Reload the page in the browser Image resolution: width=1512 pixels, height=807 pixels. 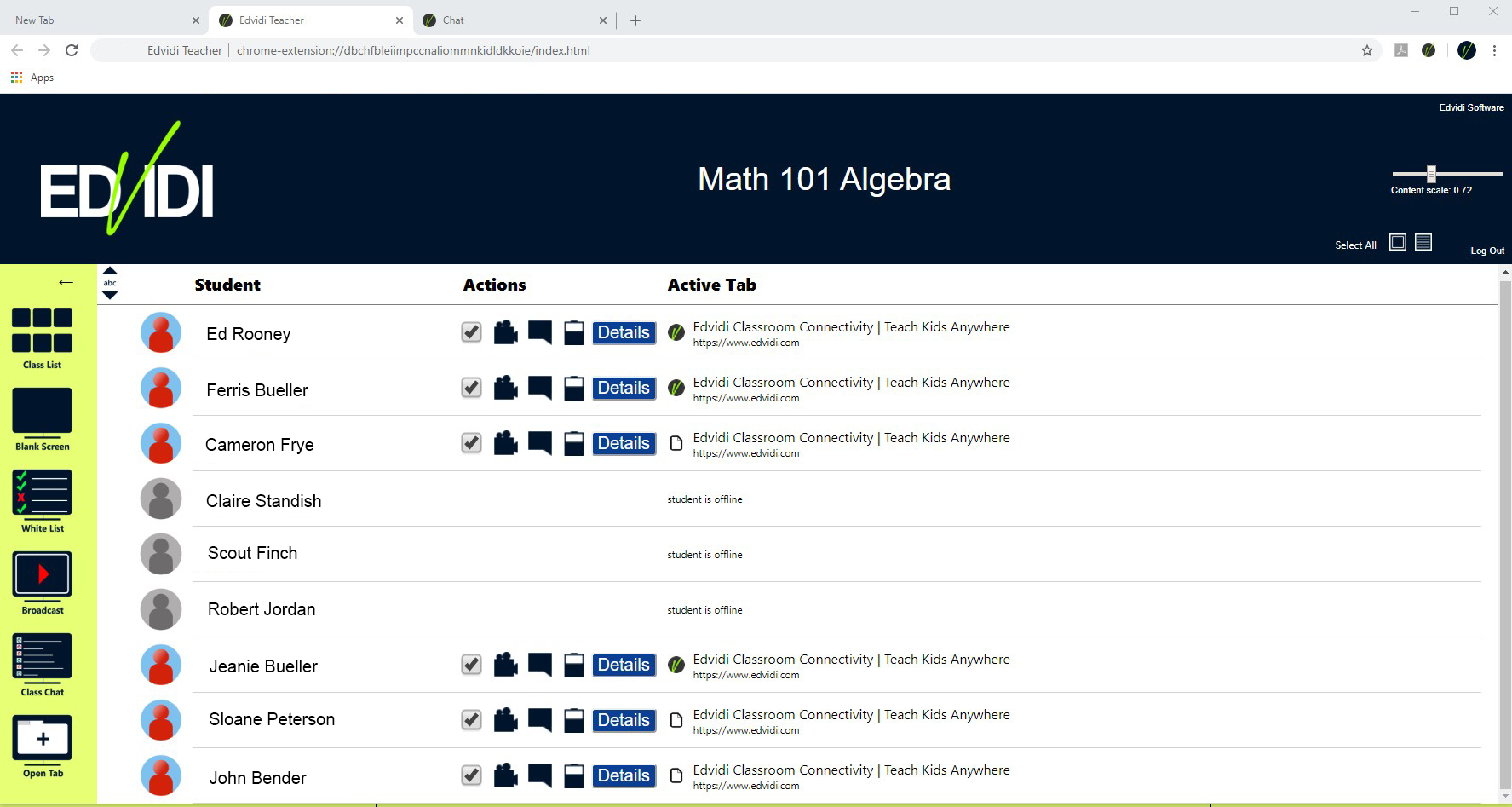[x=72, y=51]
